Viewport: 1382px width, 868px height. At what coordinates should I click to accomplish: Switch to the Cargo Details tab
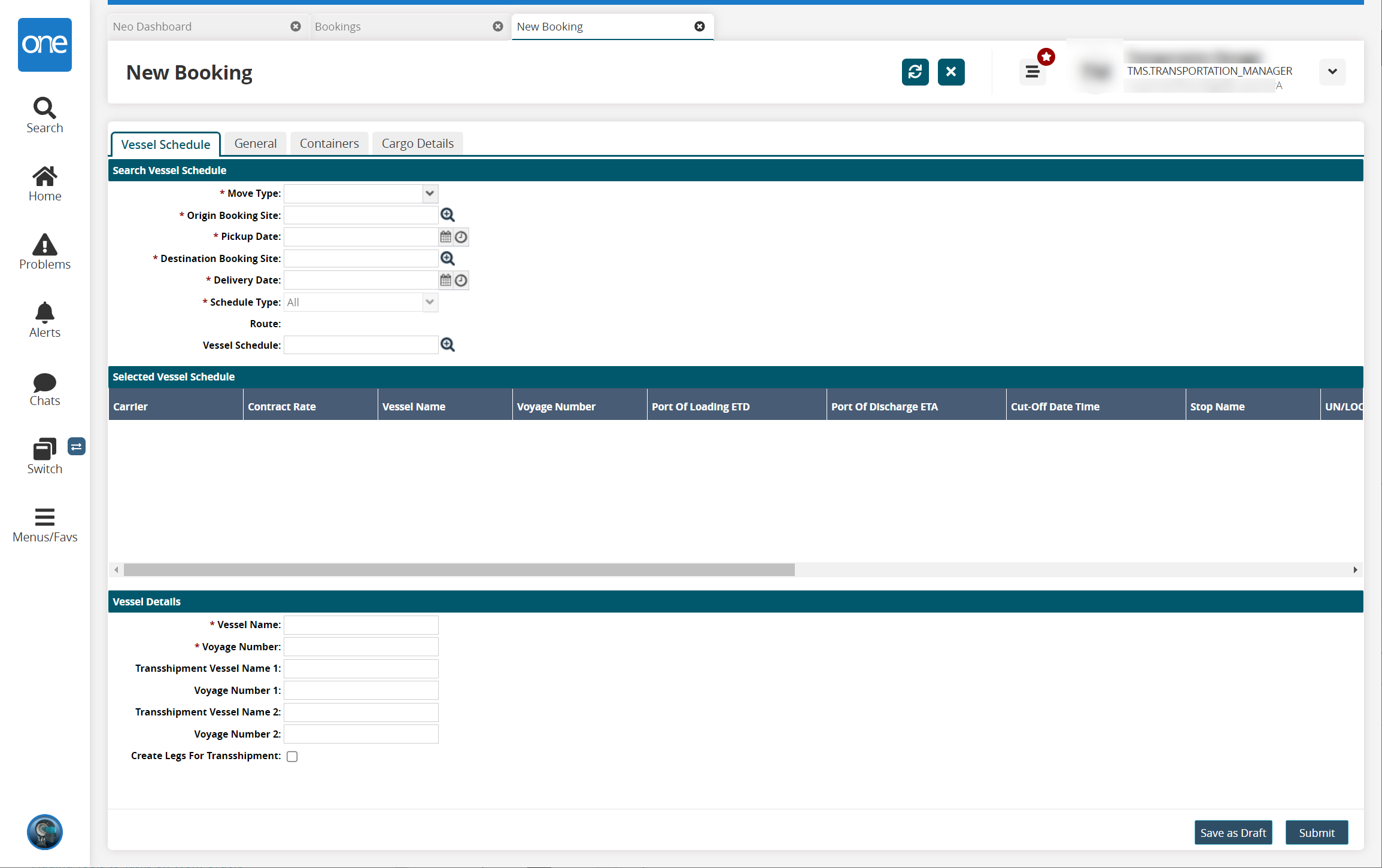point(417,144)
